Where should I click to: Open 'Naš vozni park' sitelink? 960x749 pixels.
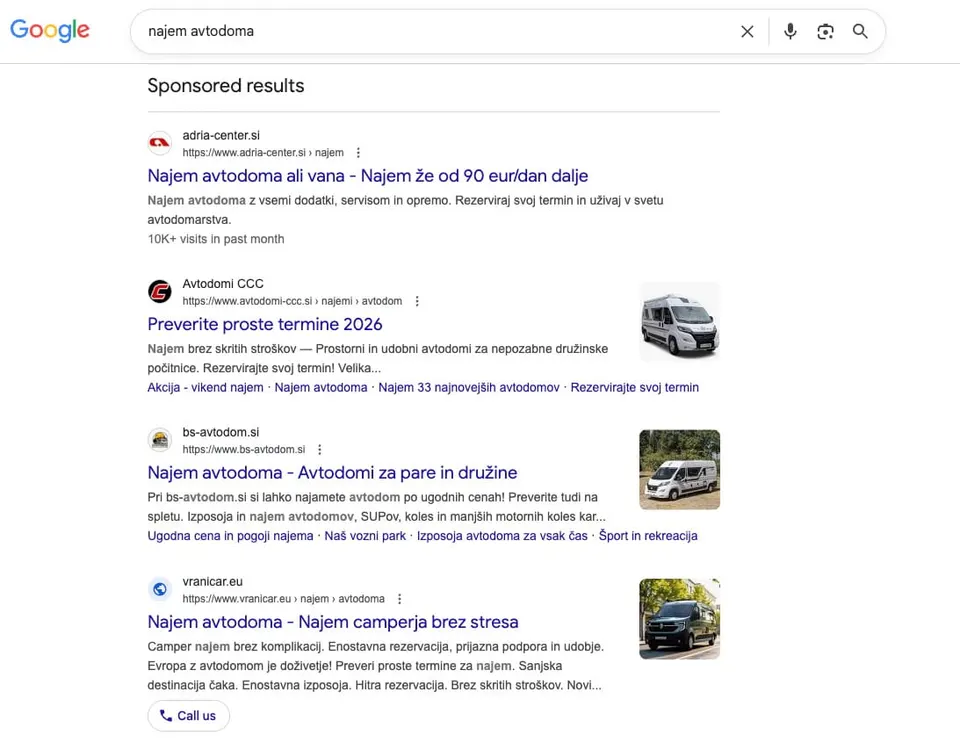[x=365, y=536]
